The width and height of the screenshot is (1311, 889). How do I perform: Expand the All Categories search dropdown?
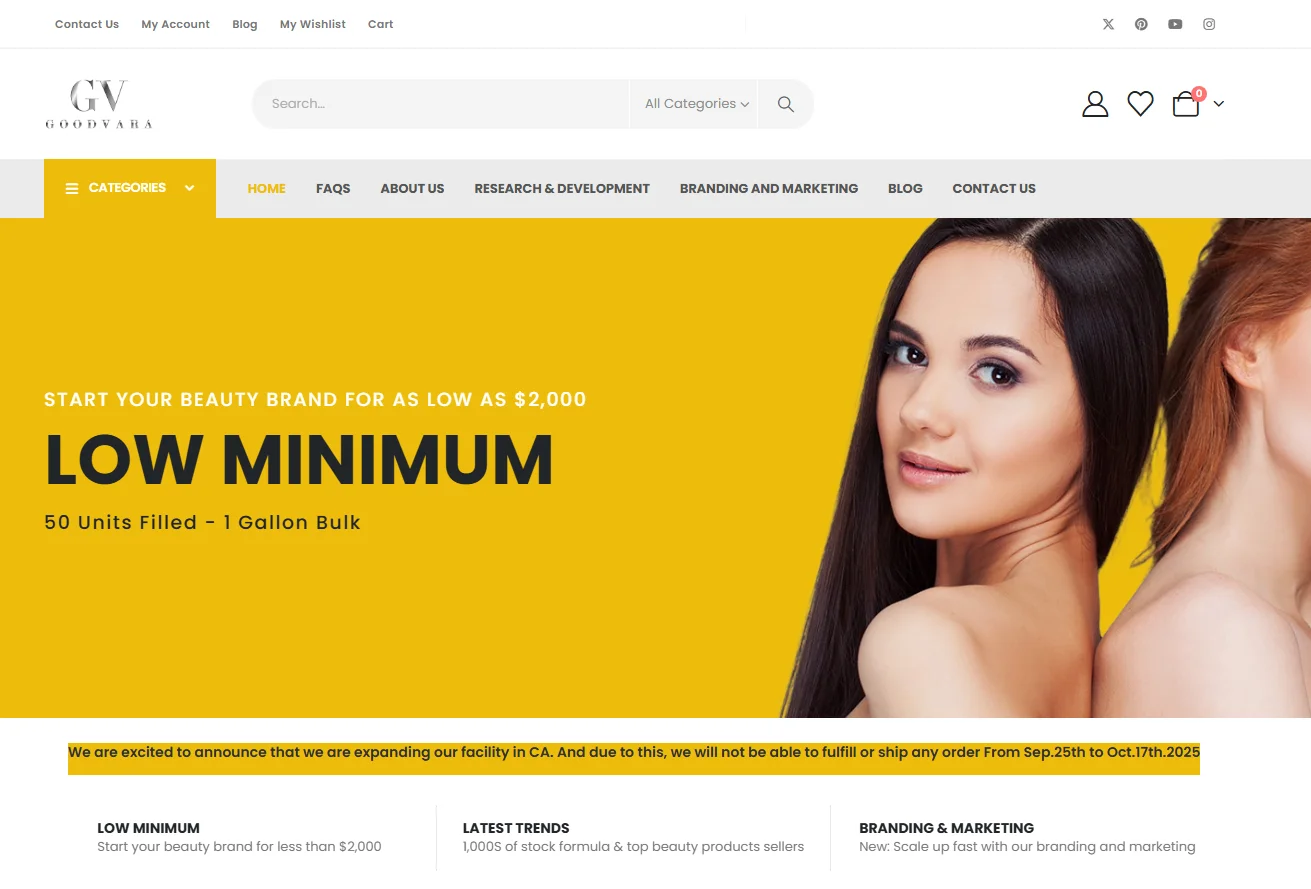696,104
